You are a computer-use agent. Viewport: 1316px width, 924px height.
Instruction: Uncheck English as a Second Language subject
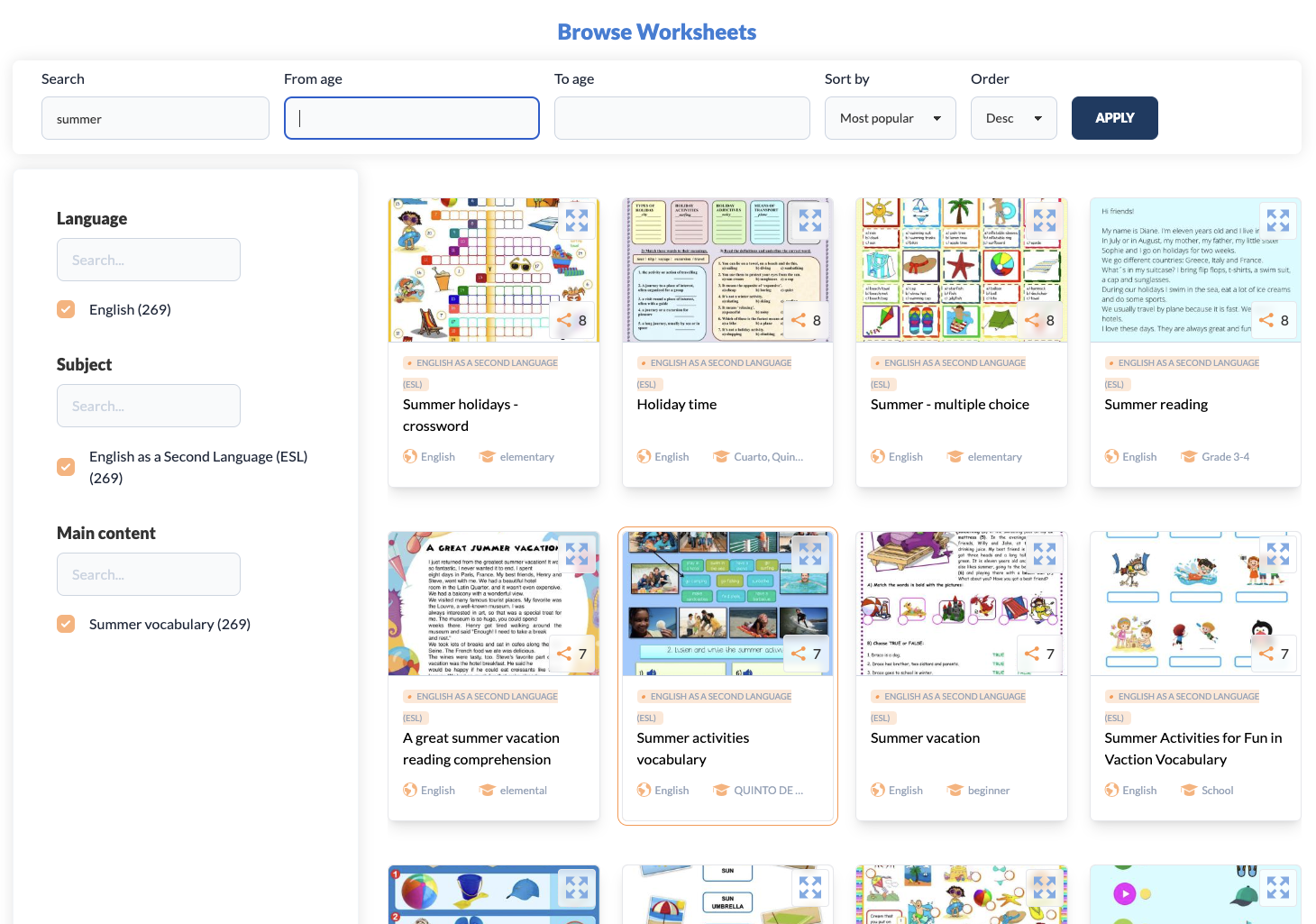[x=66, y=467]
